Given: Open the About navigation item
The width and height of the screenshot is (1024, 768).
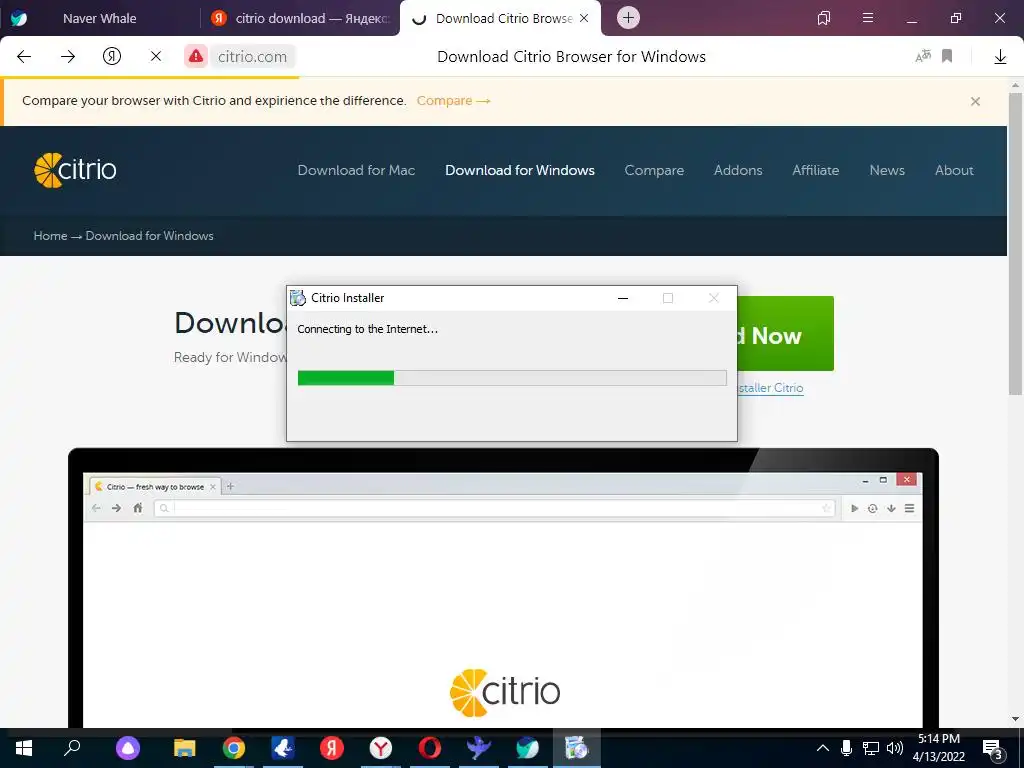Looking at the screenshot, I should pyautogui.click(x=954, y=170).
